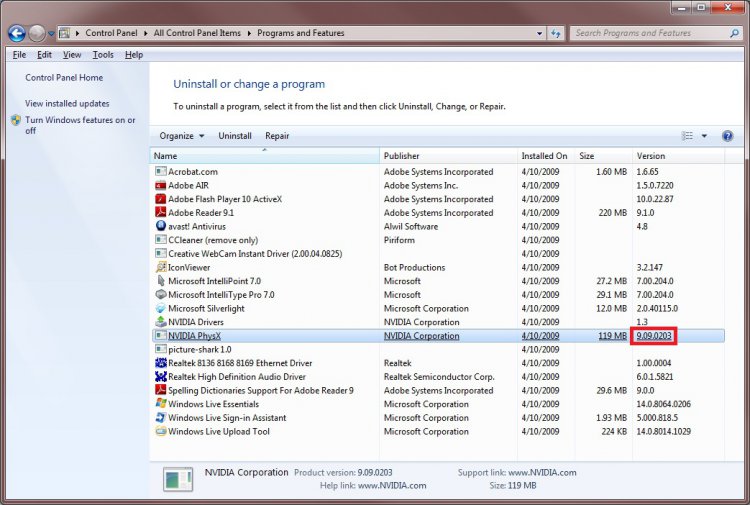Click All Control Panel Items breadcrumb
The image size is (750, 505).
tap(197, 33)
